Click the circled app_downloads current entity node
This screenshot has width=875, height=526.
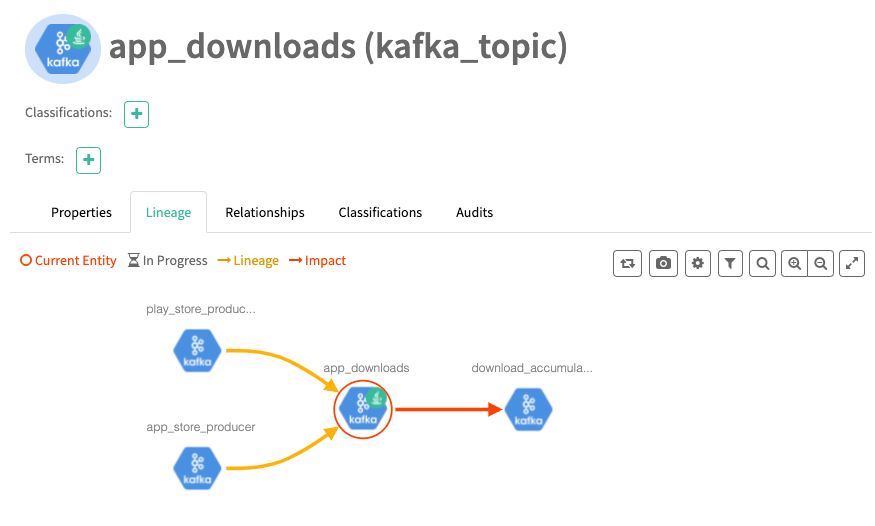coord(363,409)
